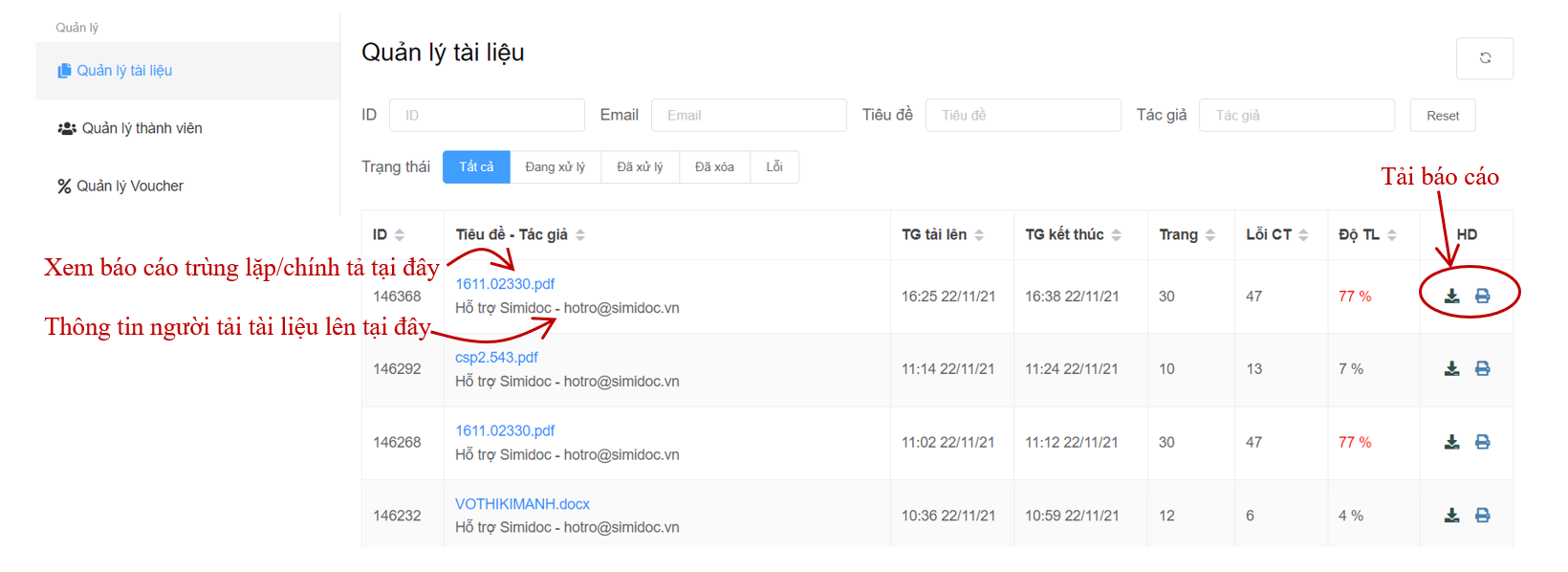
Task: Click 7 % similarity value
Action: point(1351,369)
